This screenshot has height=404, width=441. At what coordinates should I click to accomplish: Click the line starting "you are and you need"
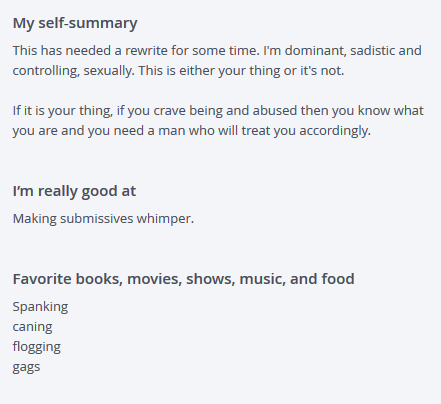coord(192,131)
